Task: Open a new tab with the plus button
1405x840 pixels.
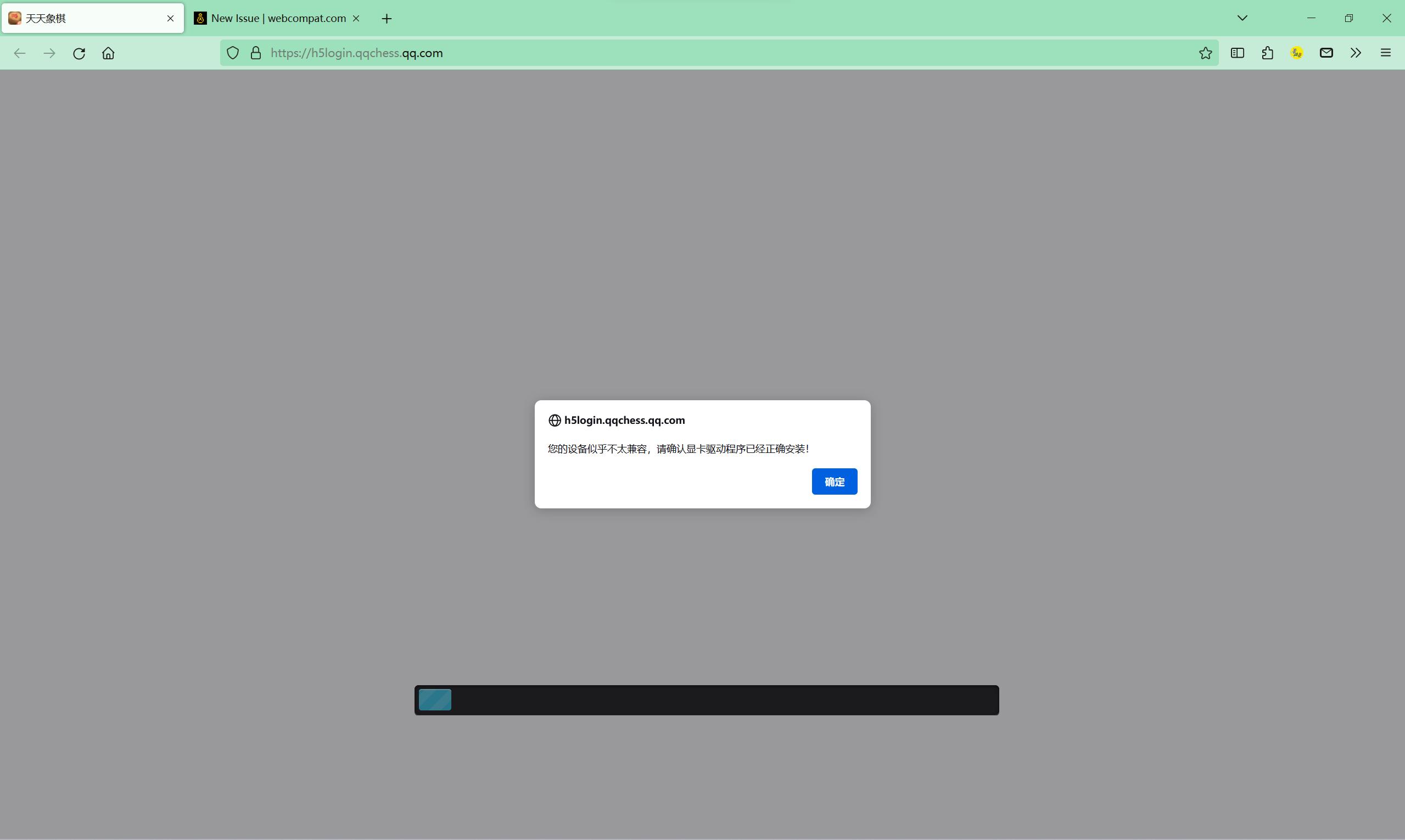Action: tap(386, 18)
